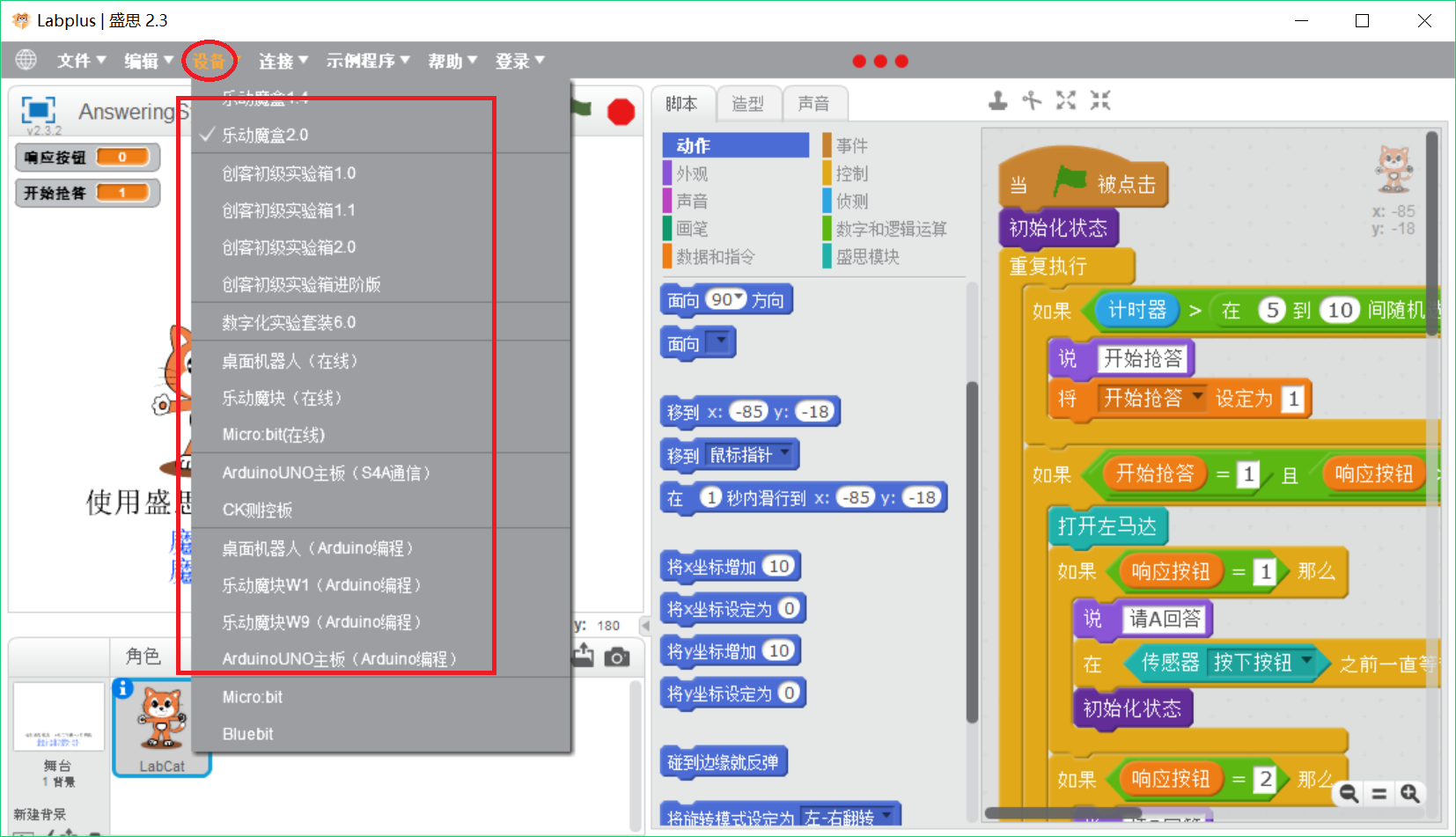1456x837 pixels.
Task: Click the blue info badge on LabCat sprite
Action: coord(123,688)
